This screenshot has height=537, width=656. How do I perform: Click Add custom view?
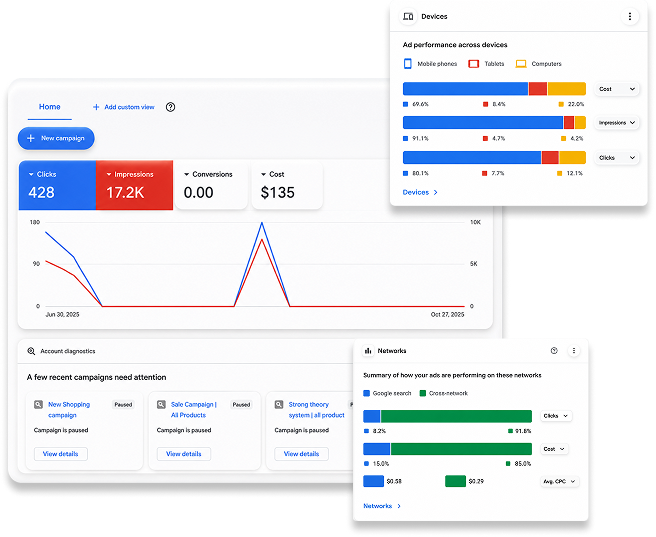(123, 107)
